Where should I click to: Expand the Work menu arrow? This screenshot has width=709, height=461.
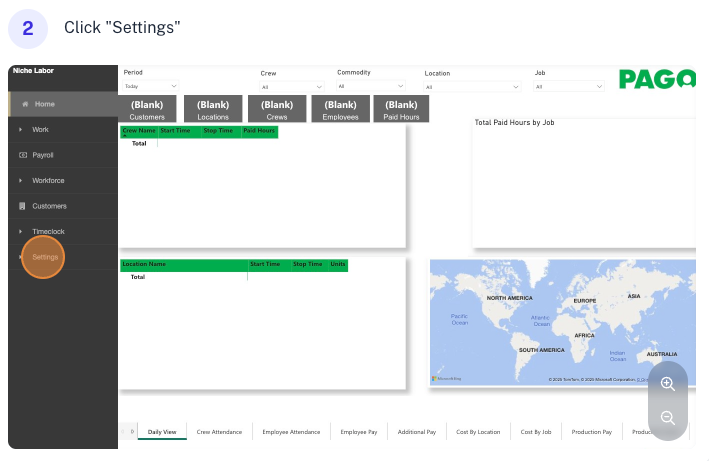[21, 130]
